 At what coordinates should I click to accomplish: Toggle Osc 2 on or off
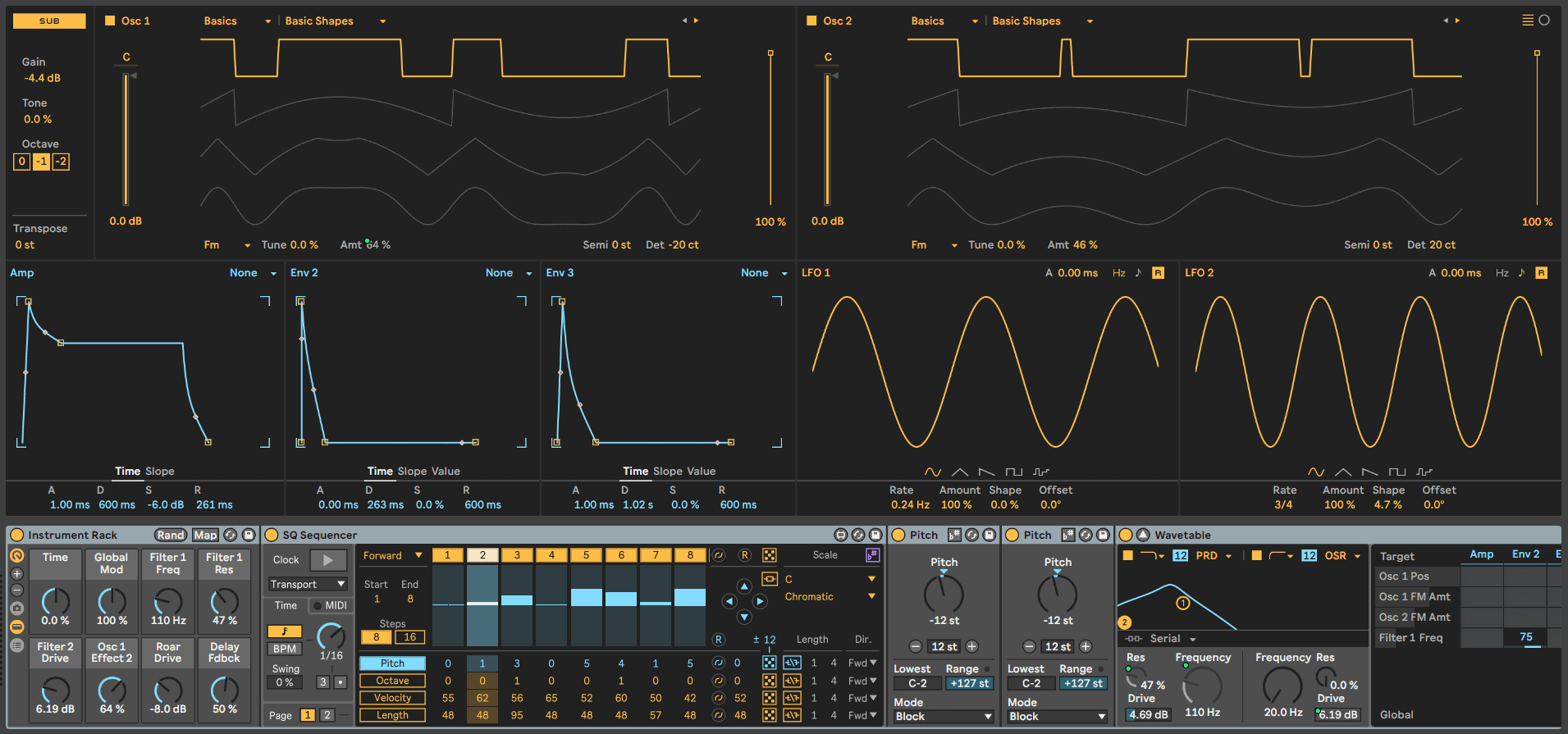(x=811, y=21)
